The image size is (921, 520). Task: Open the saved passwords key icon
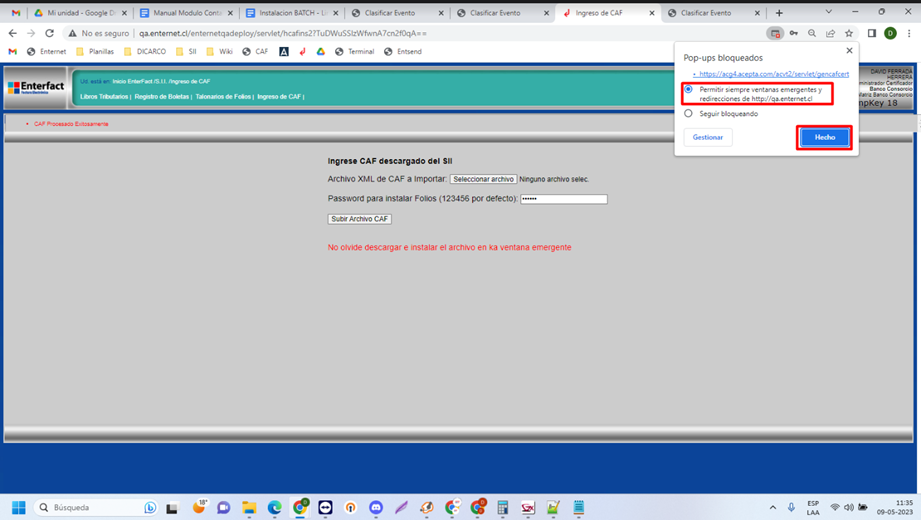tap(794, 33)
